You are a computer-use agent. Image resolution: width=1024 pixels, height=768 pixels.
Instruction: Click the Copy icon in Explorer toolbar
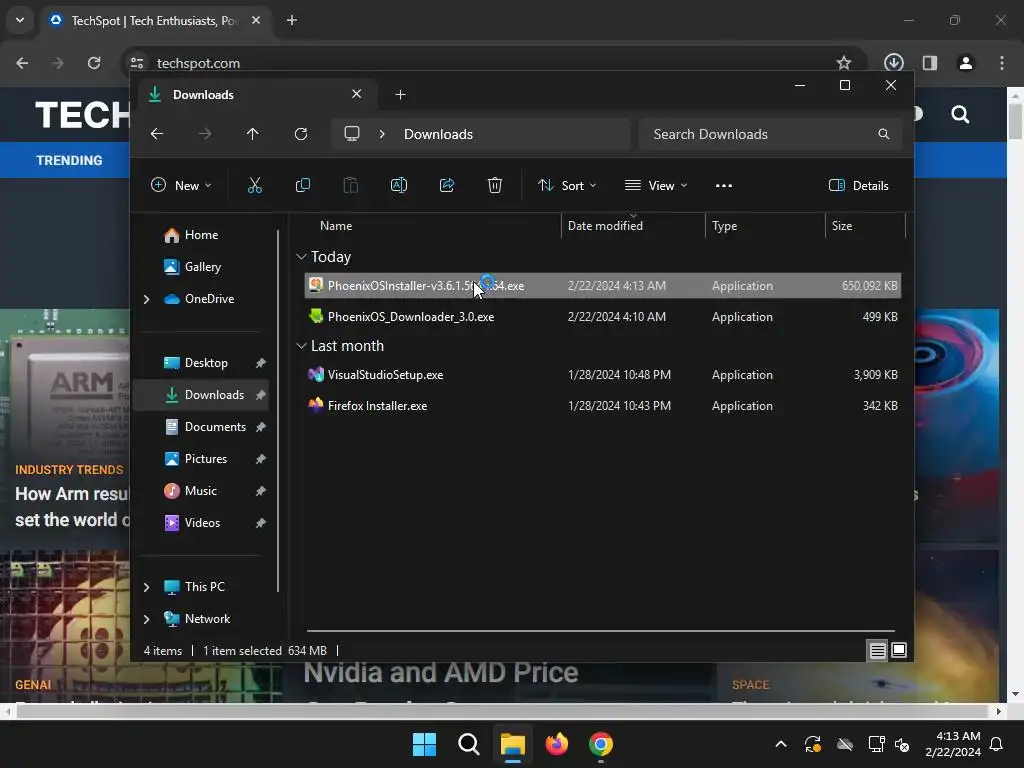302,185
